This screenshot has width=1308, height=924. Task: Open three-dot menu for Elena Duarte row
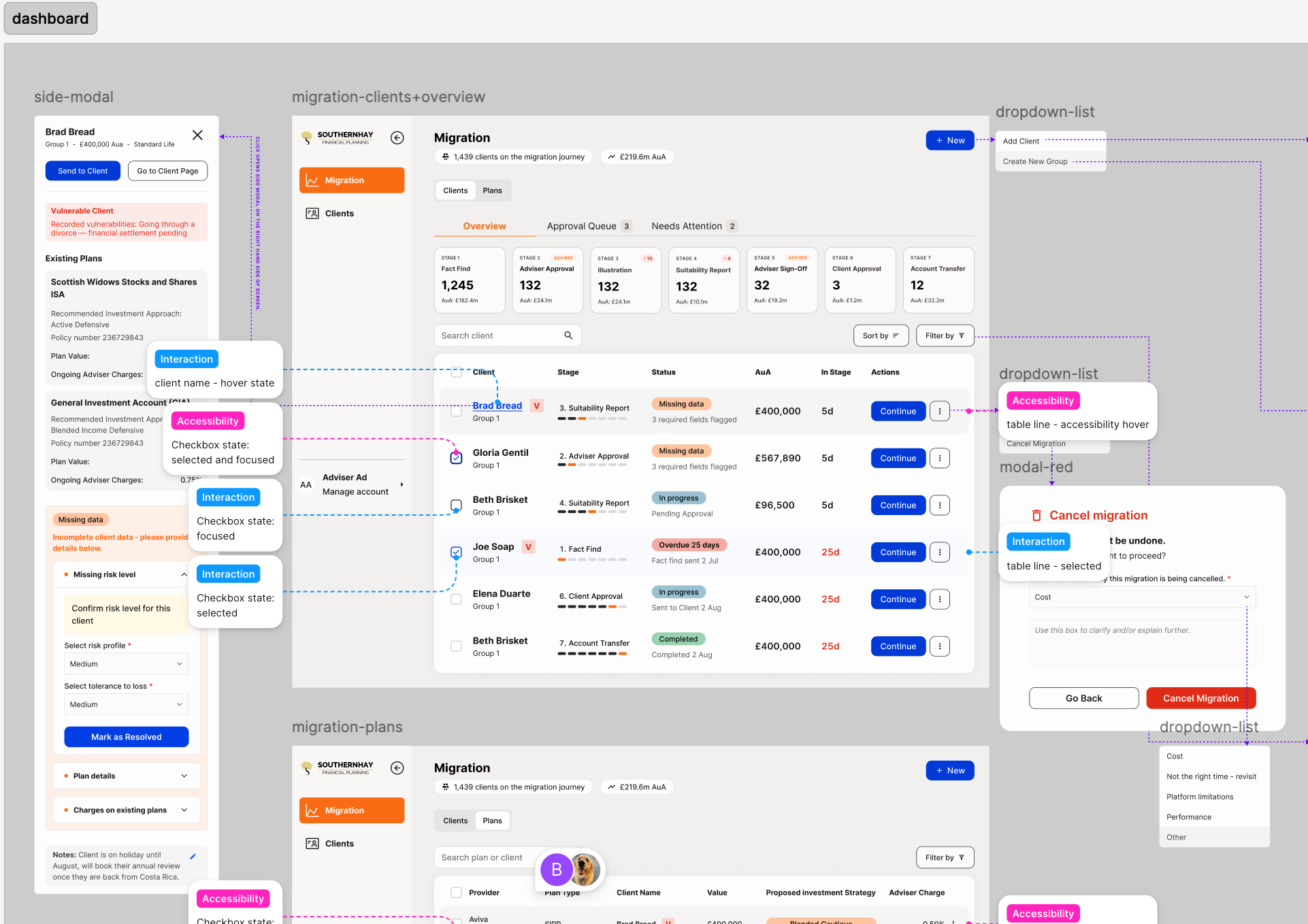(940, 599)
